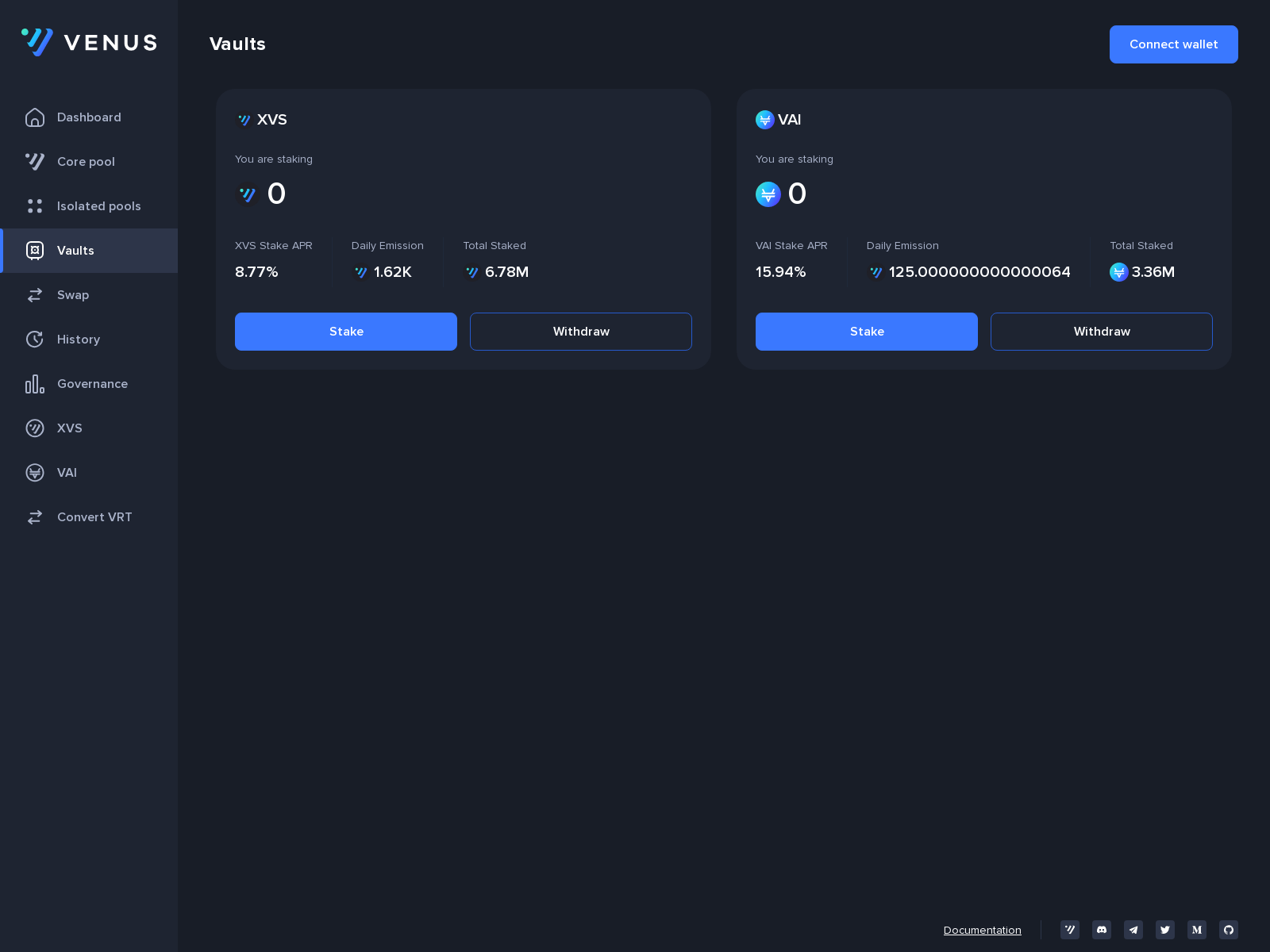Open the Telegram footer icon
Viewport: 1270px width, 952px height.
point(1133,930)
